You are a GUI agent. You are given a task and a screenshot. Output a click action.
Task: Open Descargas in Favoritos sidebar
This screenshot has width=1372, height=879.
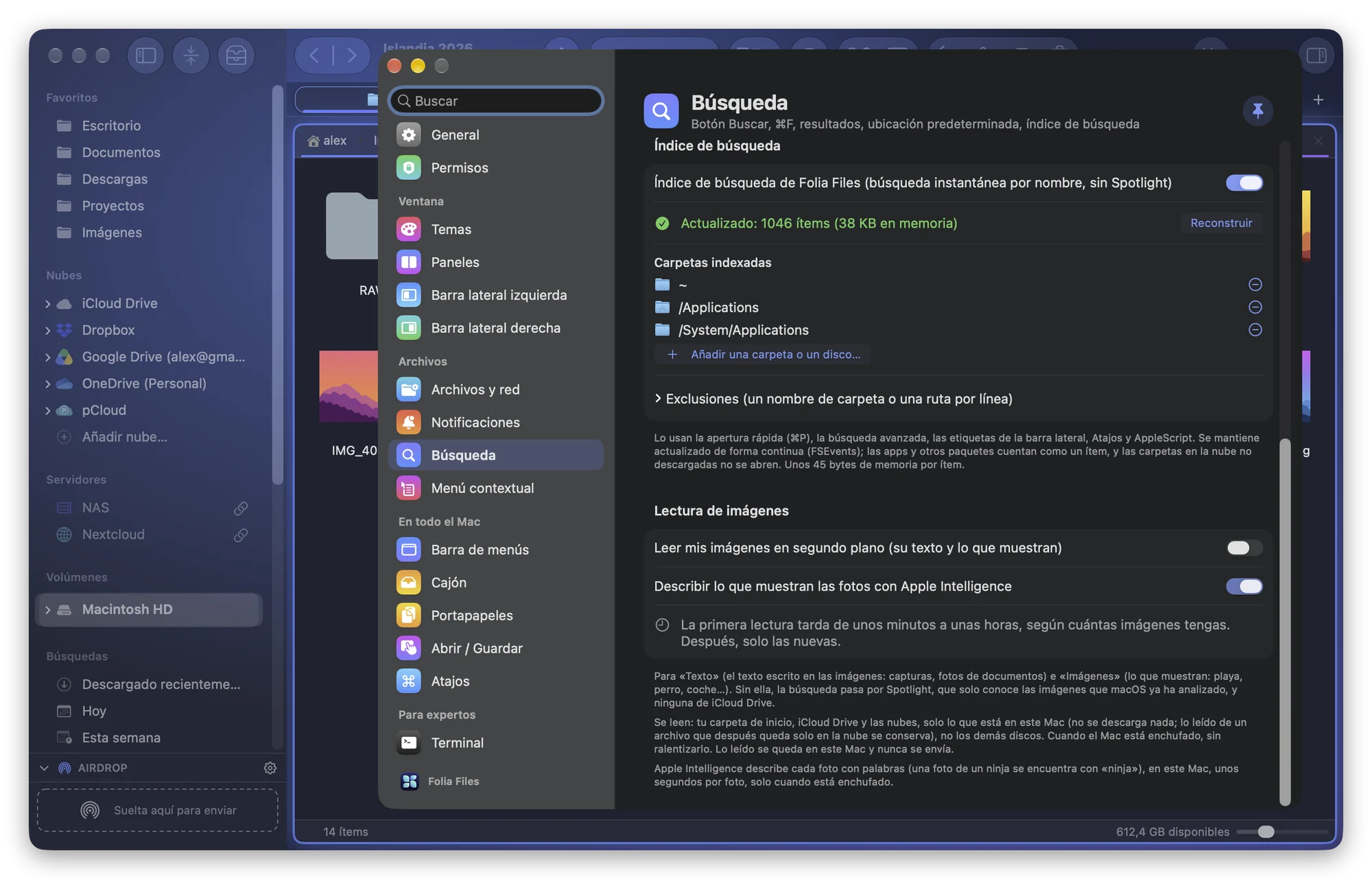pos(115,179)
